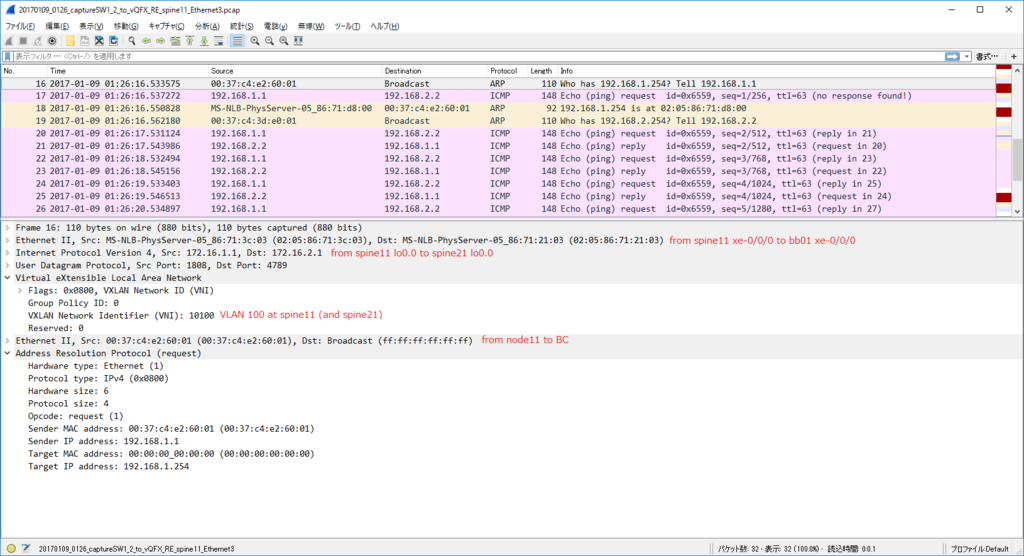Image resolution: width=1024 pixels, height=556 pixels.
Task: Collapse Address Resolution Protocol (request)
Action: tap(7, 353)
